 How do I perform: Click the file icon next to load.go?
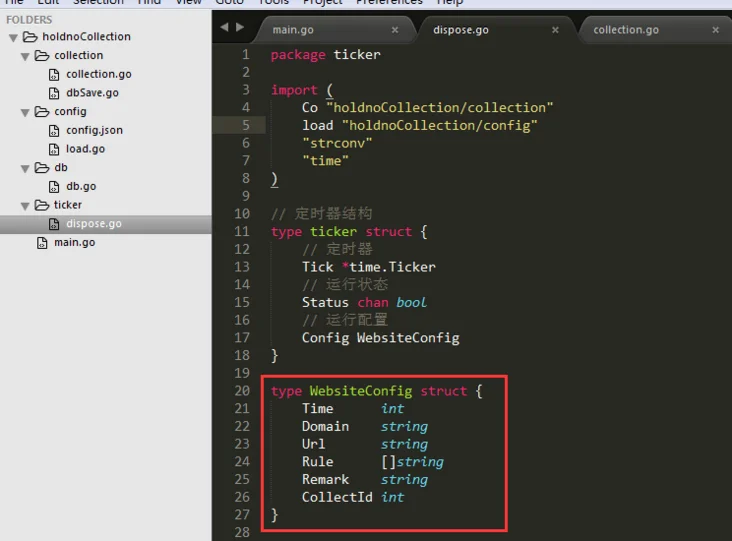point(56,149)
